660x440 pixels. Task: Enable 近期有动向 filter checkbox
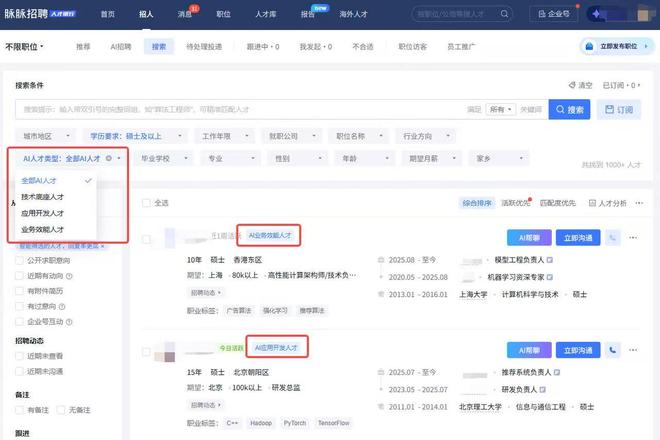click(19, 276)
